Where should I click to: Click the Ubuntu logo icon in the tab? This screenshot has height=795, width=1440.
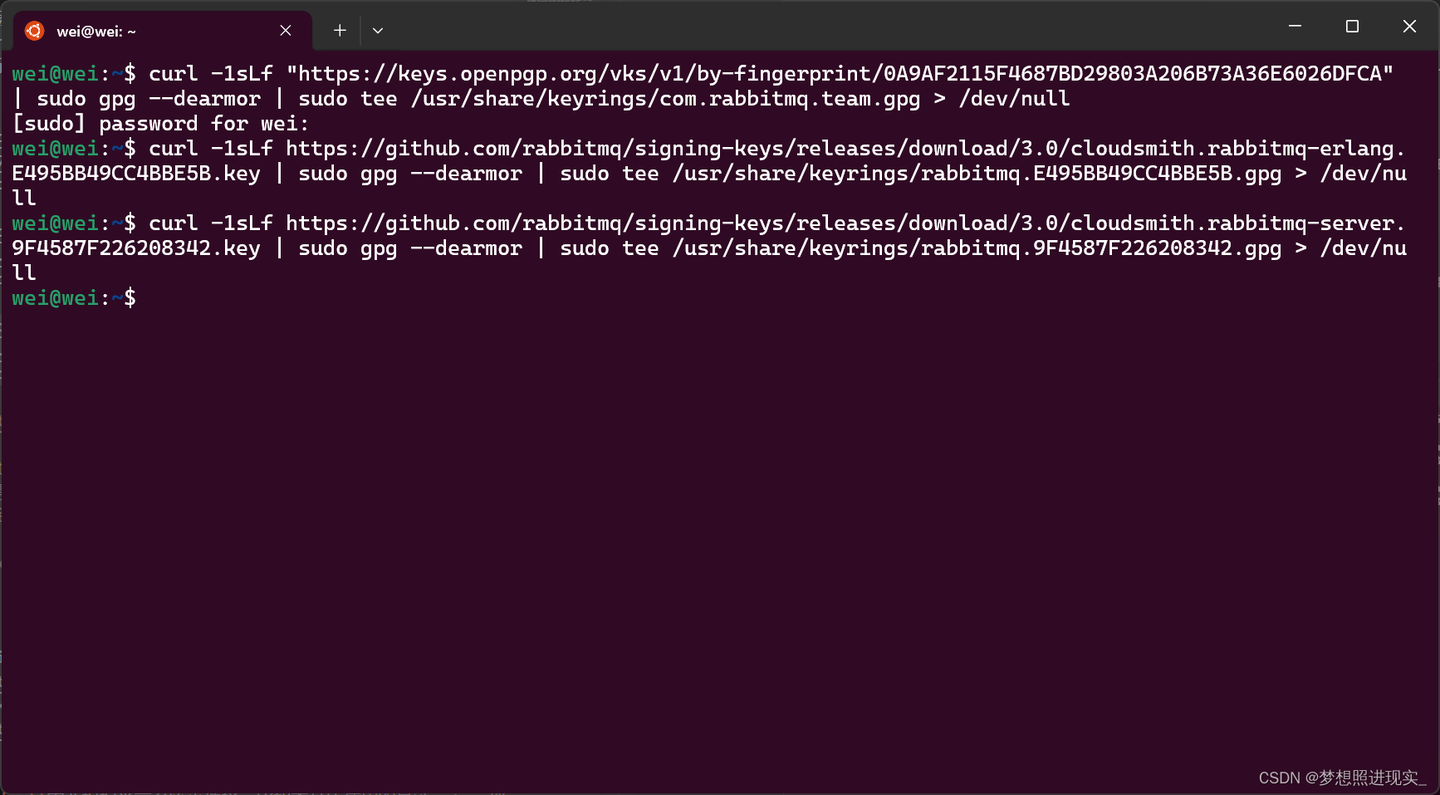(34, 31)
